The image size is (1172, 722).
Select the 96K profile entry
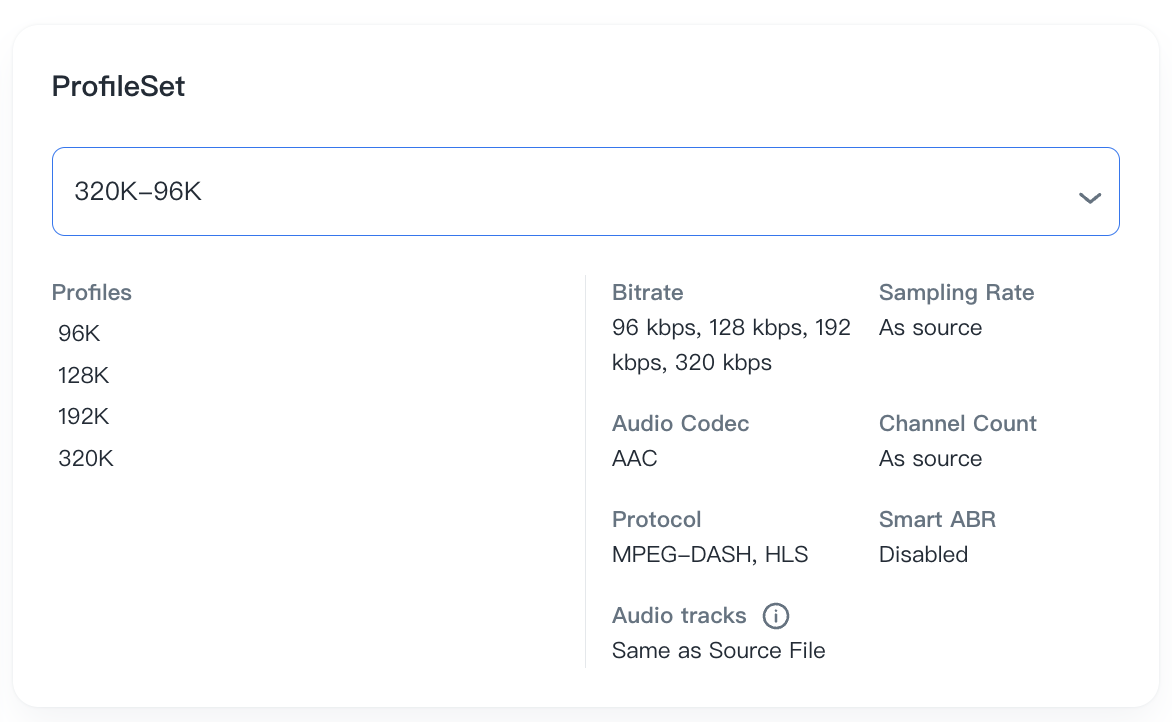point(80,334)
